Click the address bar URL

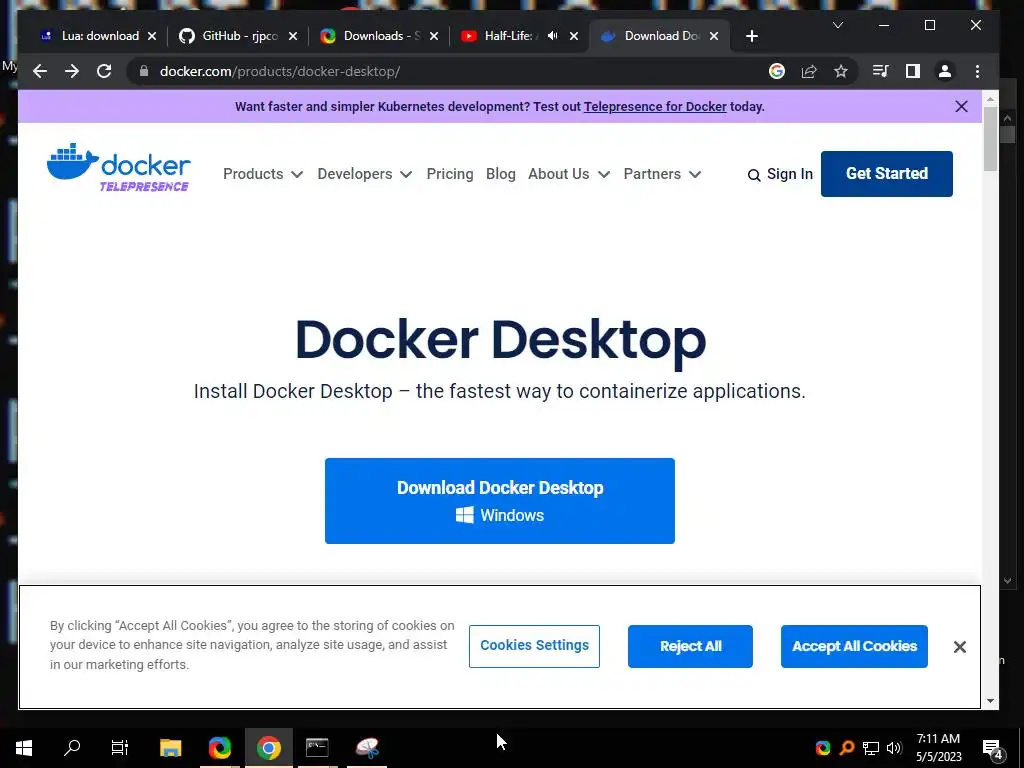(x=280, y=71)
